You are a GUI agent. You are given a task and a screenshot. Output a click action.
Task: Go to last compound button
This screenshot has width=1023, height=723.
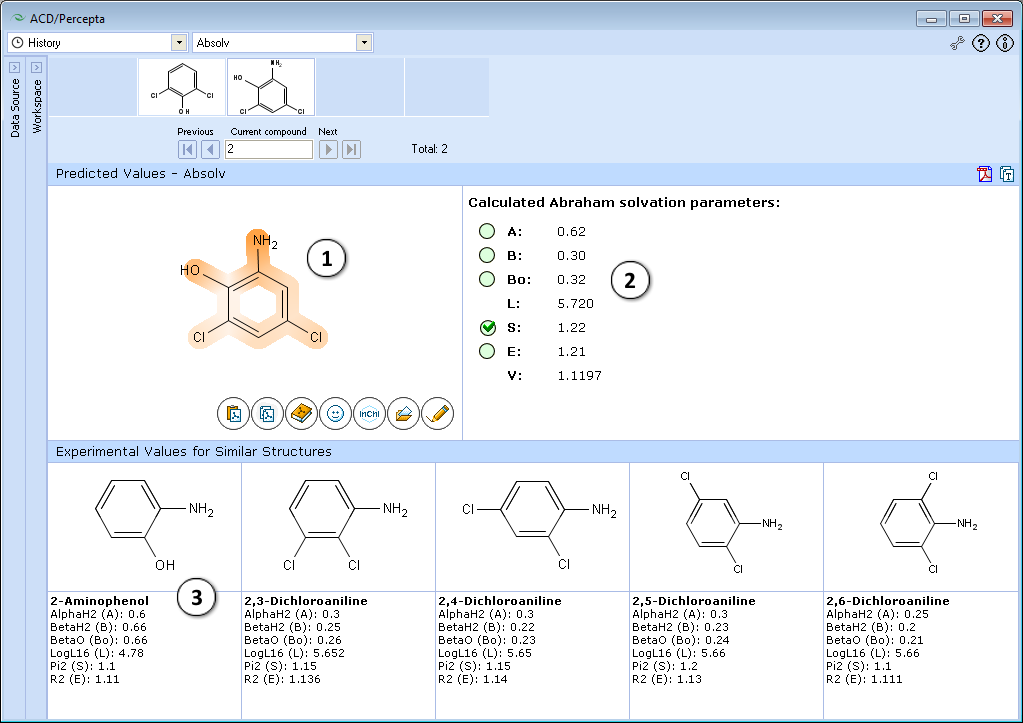click(351, 149)
